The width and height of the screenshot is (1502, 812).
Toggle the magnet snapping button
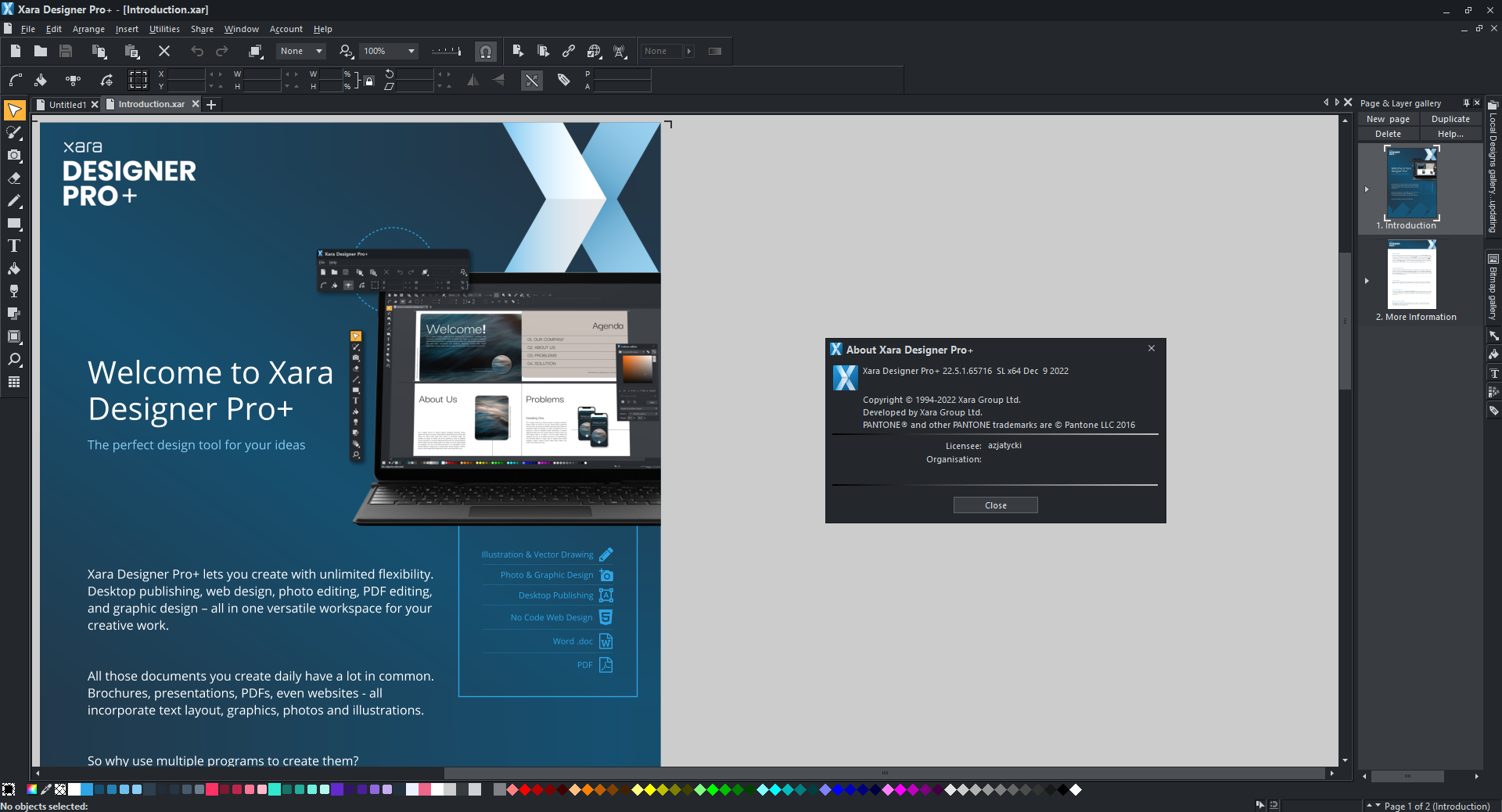pos(486,51)
